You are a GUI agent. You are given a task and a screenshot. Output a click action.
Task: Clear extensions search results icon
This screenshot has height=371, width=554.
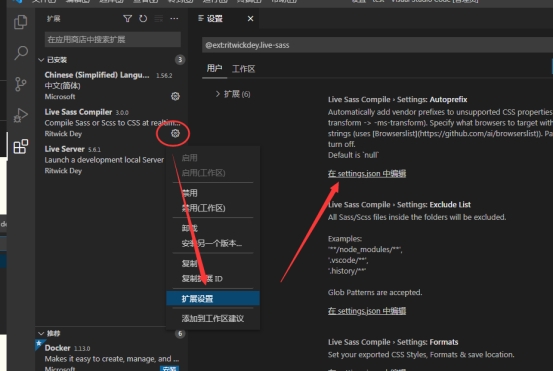click(159, 19)
